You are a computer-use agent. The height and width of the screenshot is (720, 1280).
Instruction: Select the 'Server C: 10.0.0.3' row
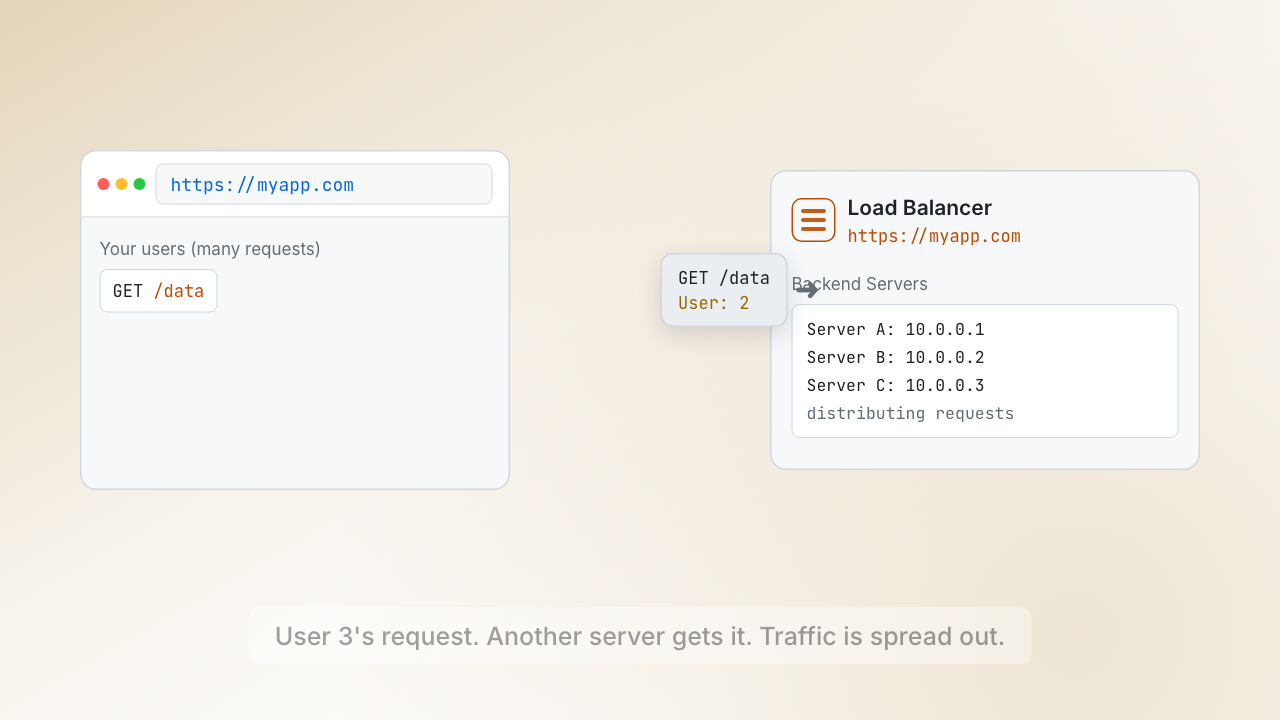896,385
